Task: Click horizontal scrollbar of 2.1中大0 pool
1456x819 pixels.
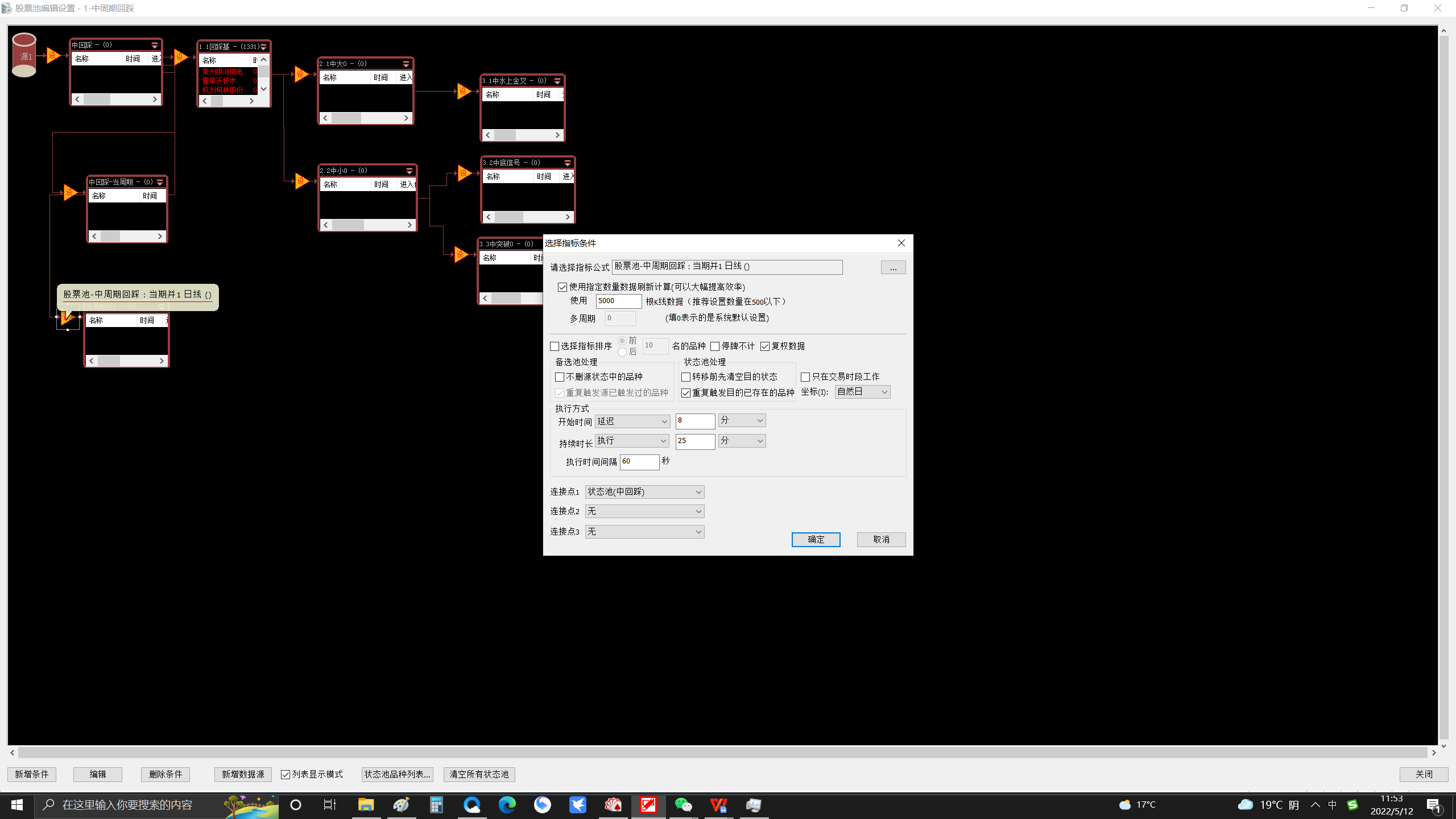Action: 366,118
